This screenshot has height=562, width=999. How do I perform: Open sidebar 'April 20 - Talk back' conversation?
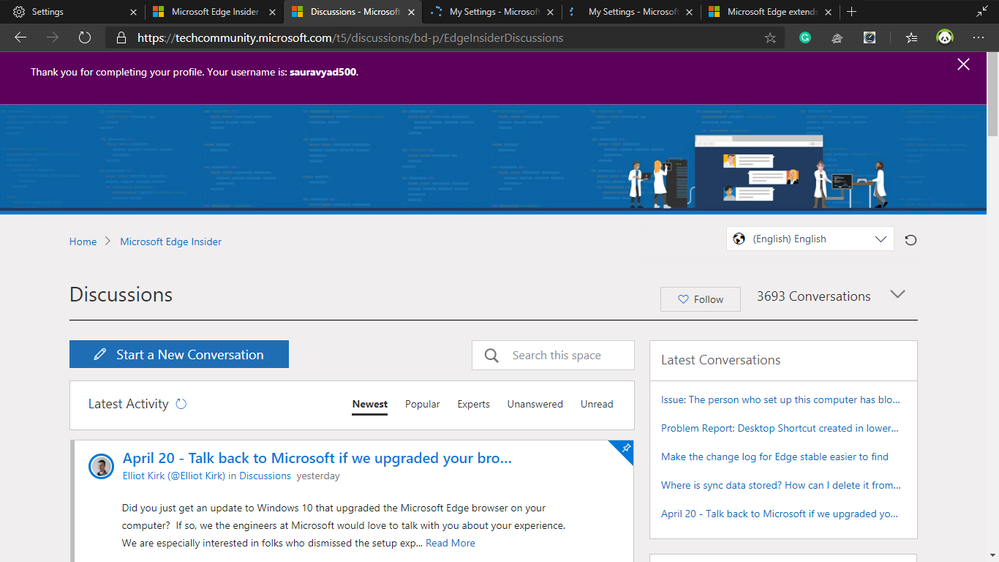779,514
